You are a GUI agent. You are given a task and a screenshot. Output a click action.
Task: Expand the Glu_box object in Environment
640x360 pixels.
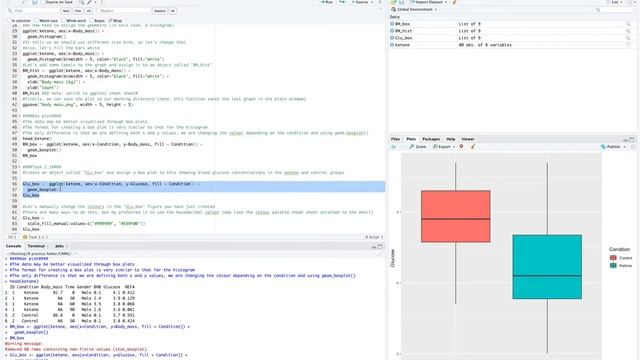(392, 38)
